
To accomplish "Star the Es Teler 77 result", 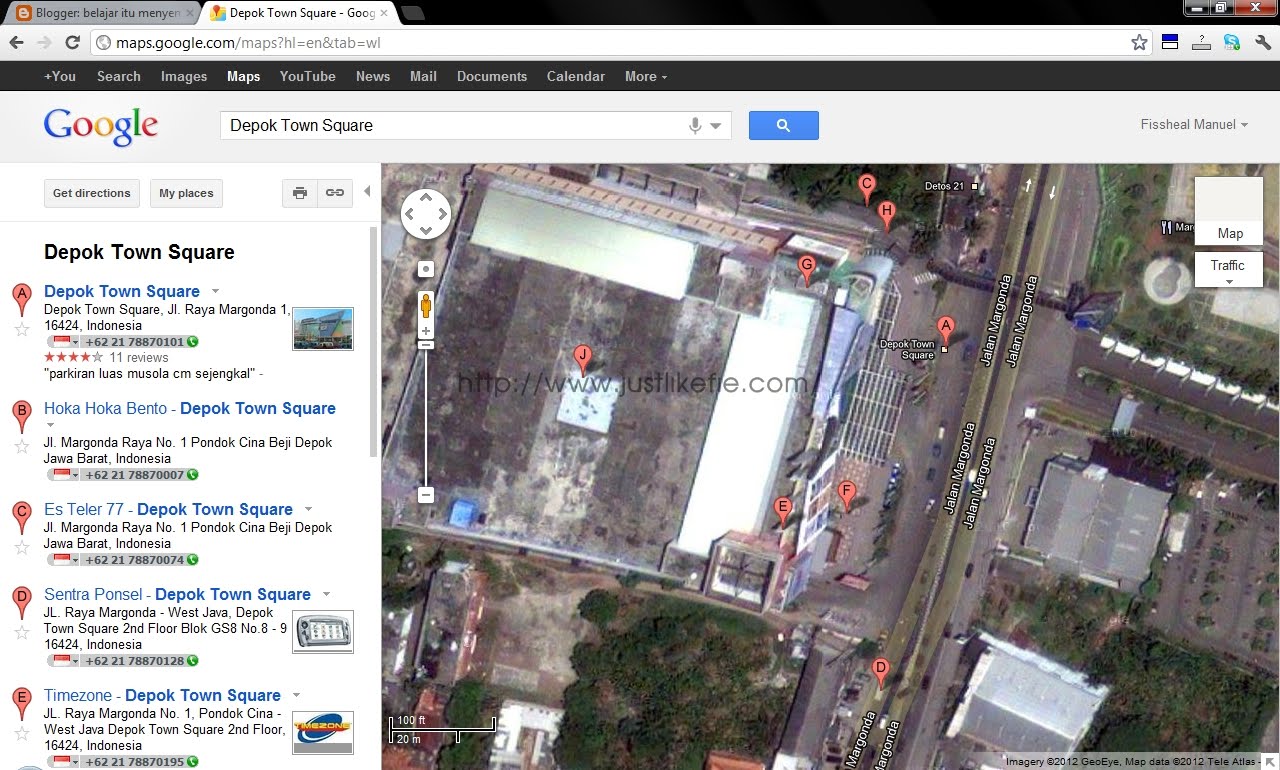I will pos(21,547).
